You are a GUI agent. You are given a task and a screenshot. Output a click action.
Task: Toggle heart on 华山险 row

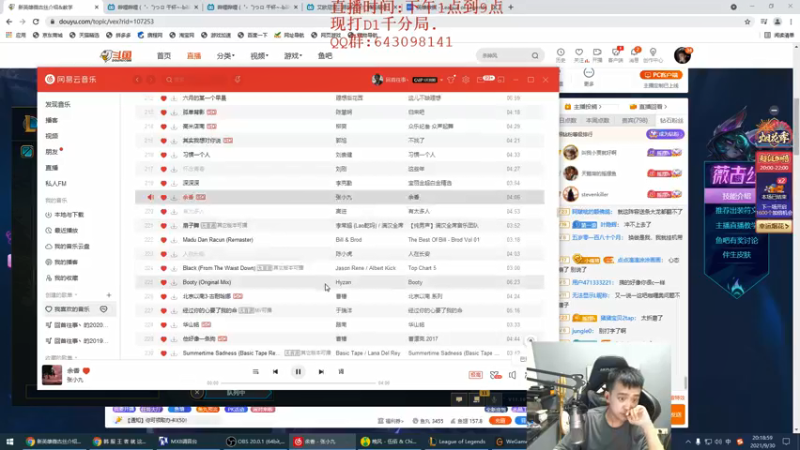(x=163, y=324)
